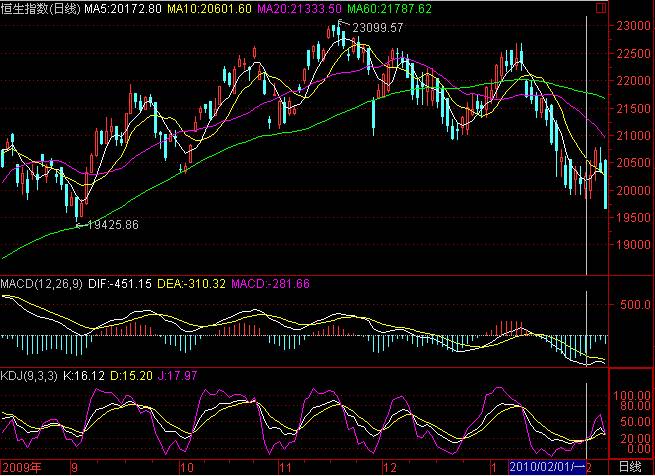Click the 23099.57 high price annotation
This screenshot has height=476, width=655.
[x=378, y=28]
